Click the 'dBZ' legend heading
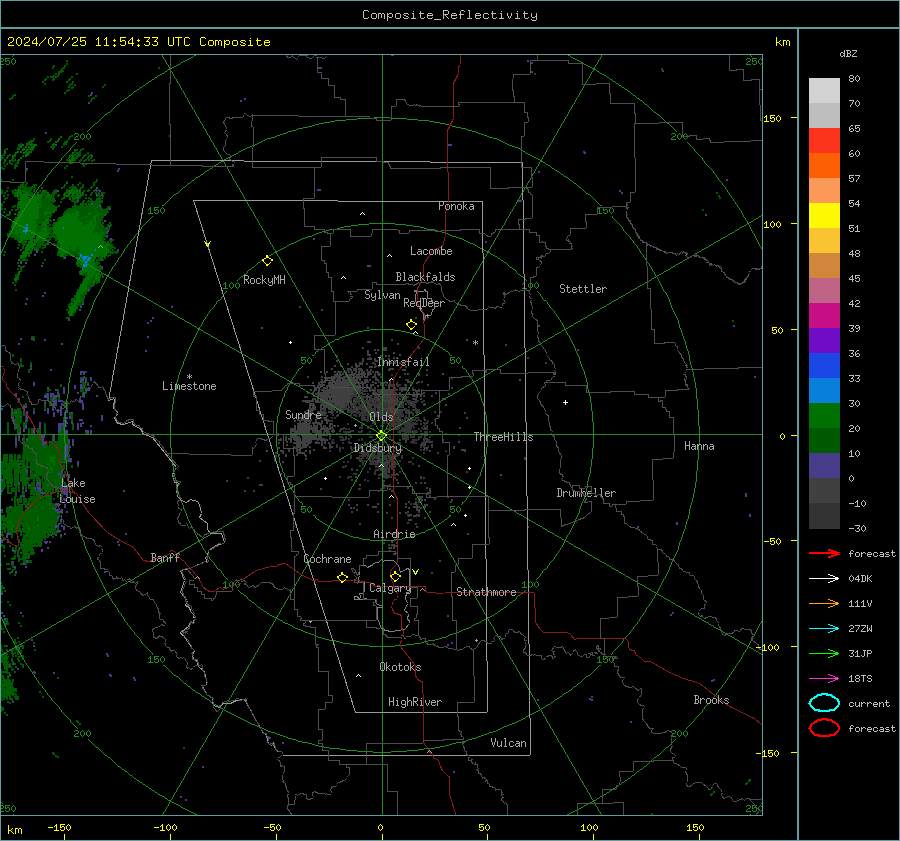This screenshot has height=841, width=900. [x=848, y=53]
